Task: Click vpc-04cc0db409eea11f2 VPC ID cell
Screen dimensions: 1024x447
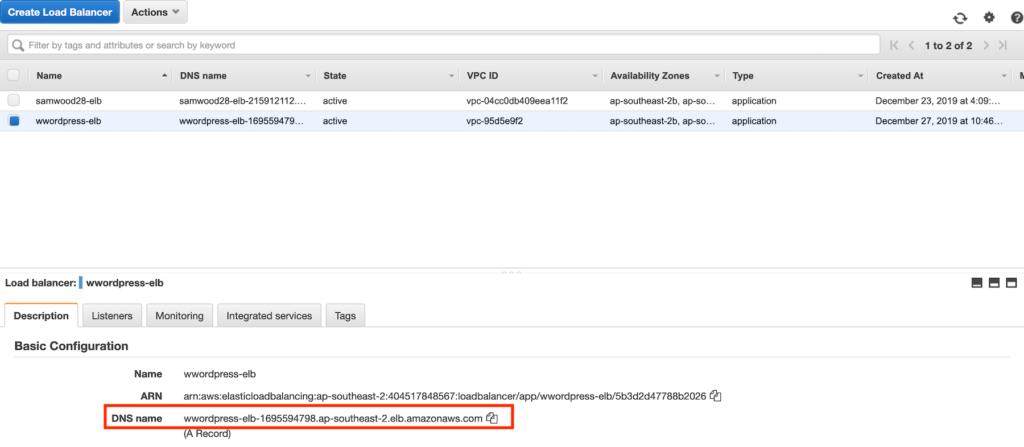Action: point(517,101)
